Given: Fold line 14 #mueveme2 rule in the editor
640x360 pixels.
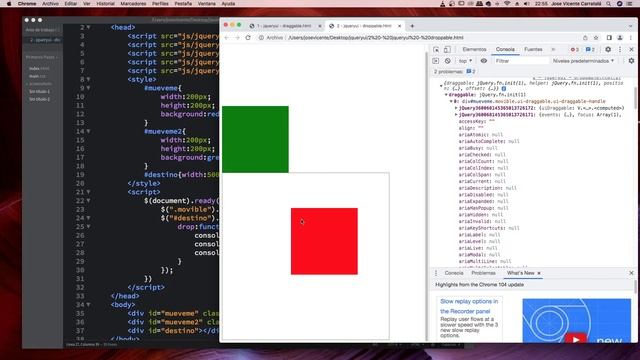Looking at the screenshot, I should pos(88,131).
